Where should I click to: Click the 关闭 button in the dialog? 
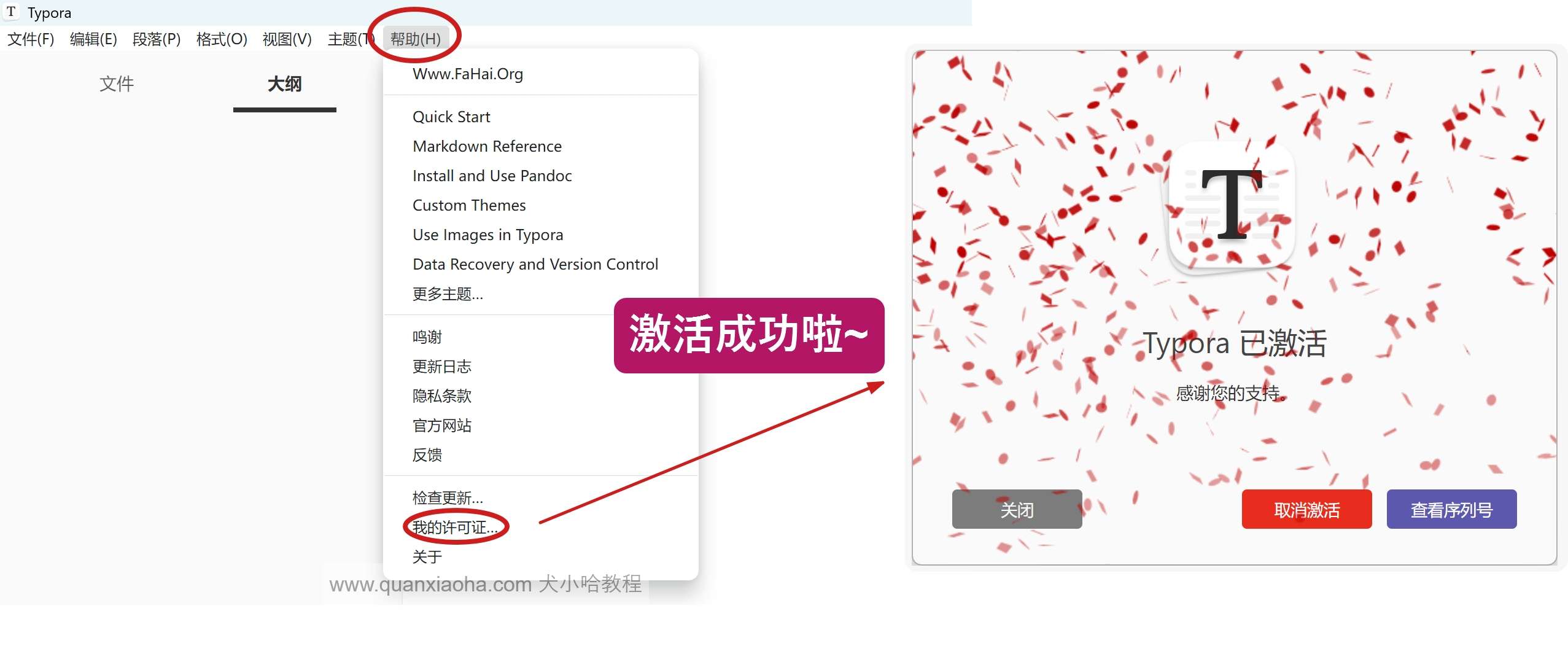click(x=1017, y=509)
